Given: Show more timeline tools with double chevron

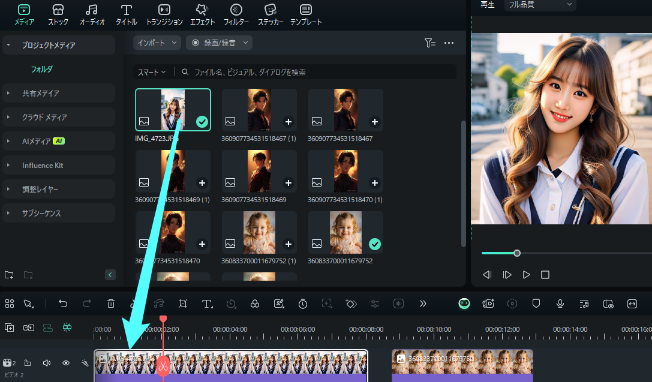Looking at the screenshot, I should coord(423,304).
